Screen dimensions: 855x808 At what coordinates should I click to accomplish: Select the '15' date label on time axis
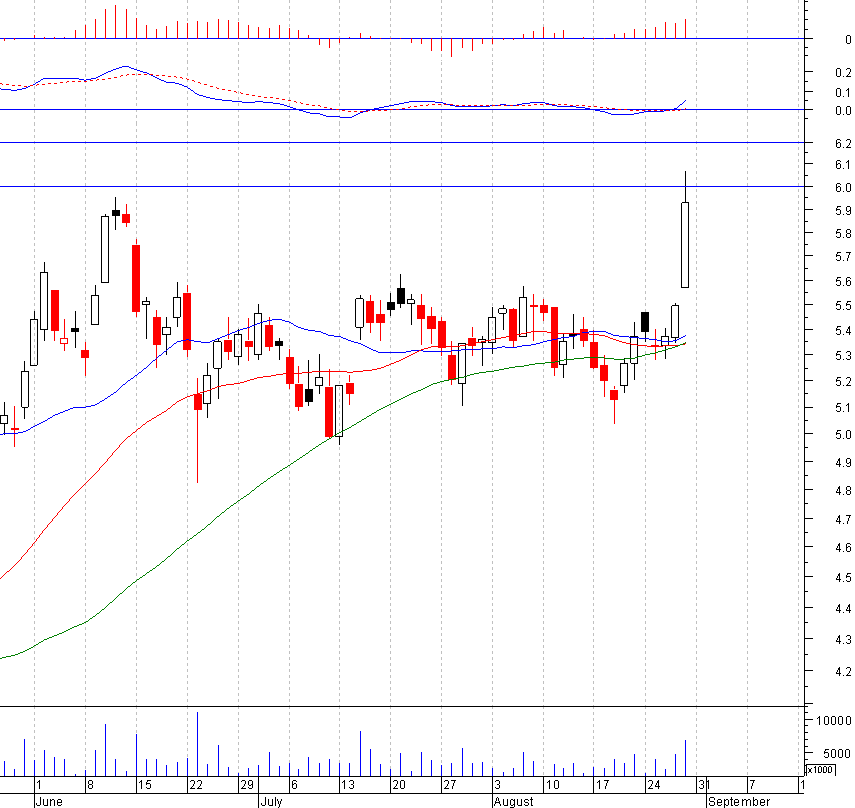tap(144, 785)
